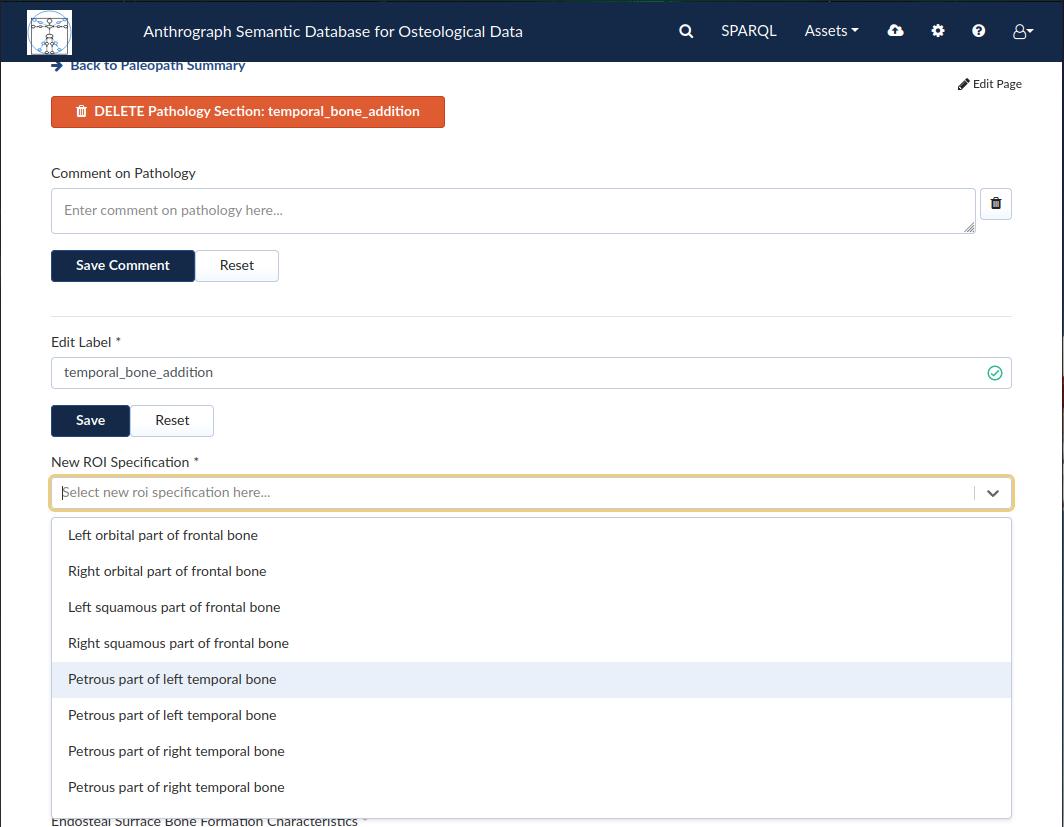Click the cloud upload icon

896,31
